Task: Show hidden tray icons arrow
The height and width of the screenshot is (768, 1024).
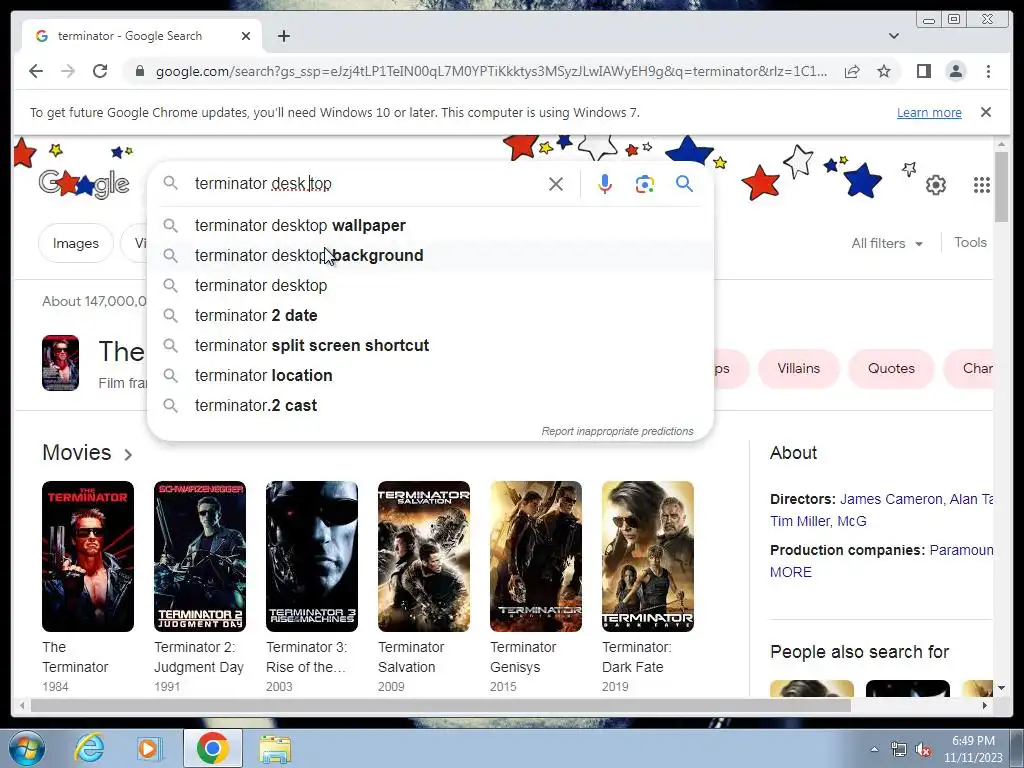Action: [x=874, y=750]
